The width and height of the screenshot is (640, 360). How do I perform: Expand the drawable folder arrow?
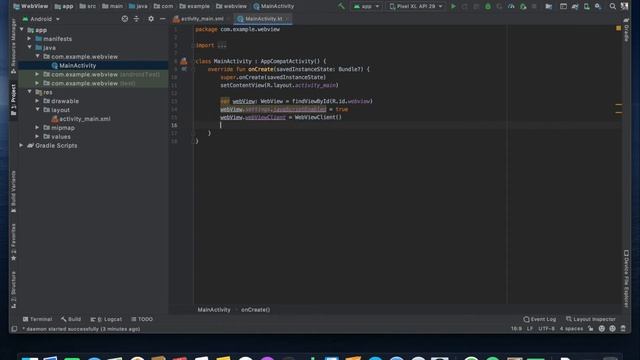(37, 101)
